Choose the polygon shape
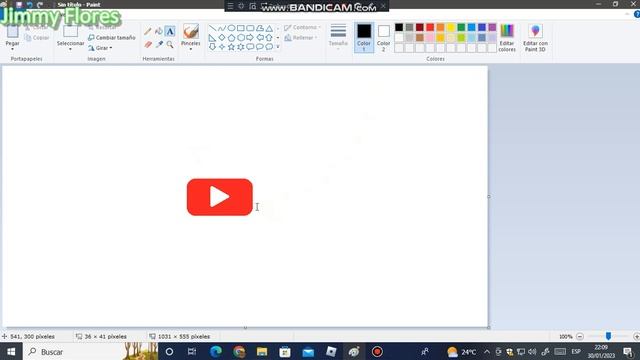The height and width of the screenshot is (360, 640). click(260, 28)
